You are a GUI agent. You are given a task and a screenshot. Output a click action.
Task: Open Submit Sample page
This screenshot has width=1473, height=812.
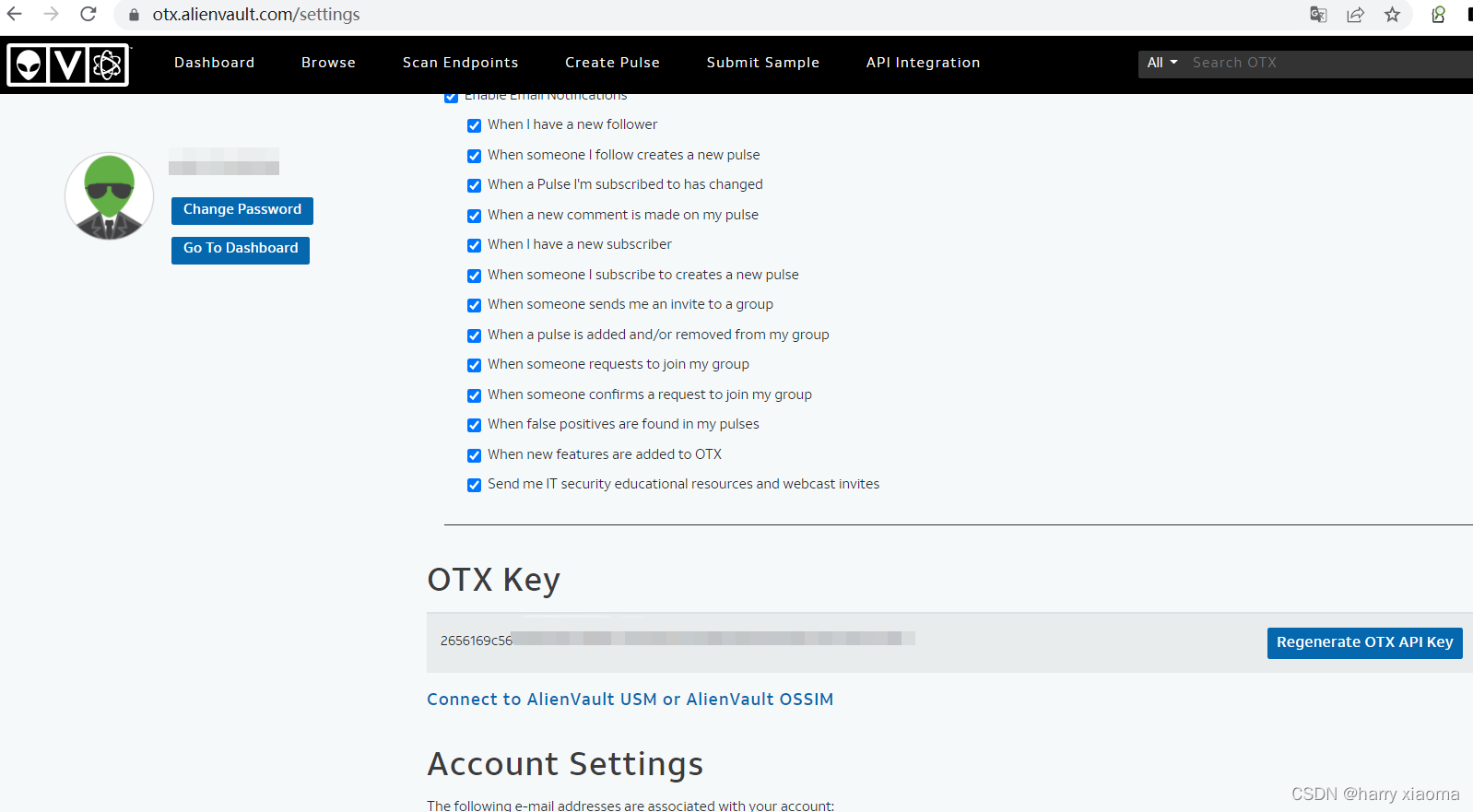pos(762,63)
